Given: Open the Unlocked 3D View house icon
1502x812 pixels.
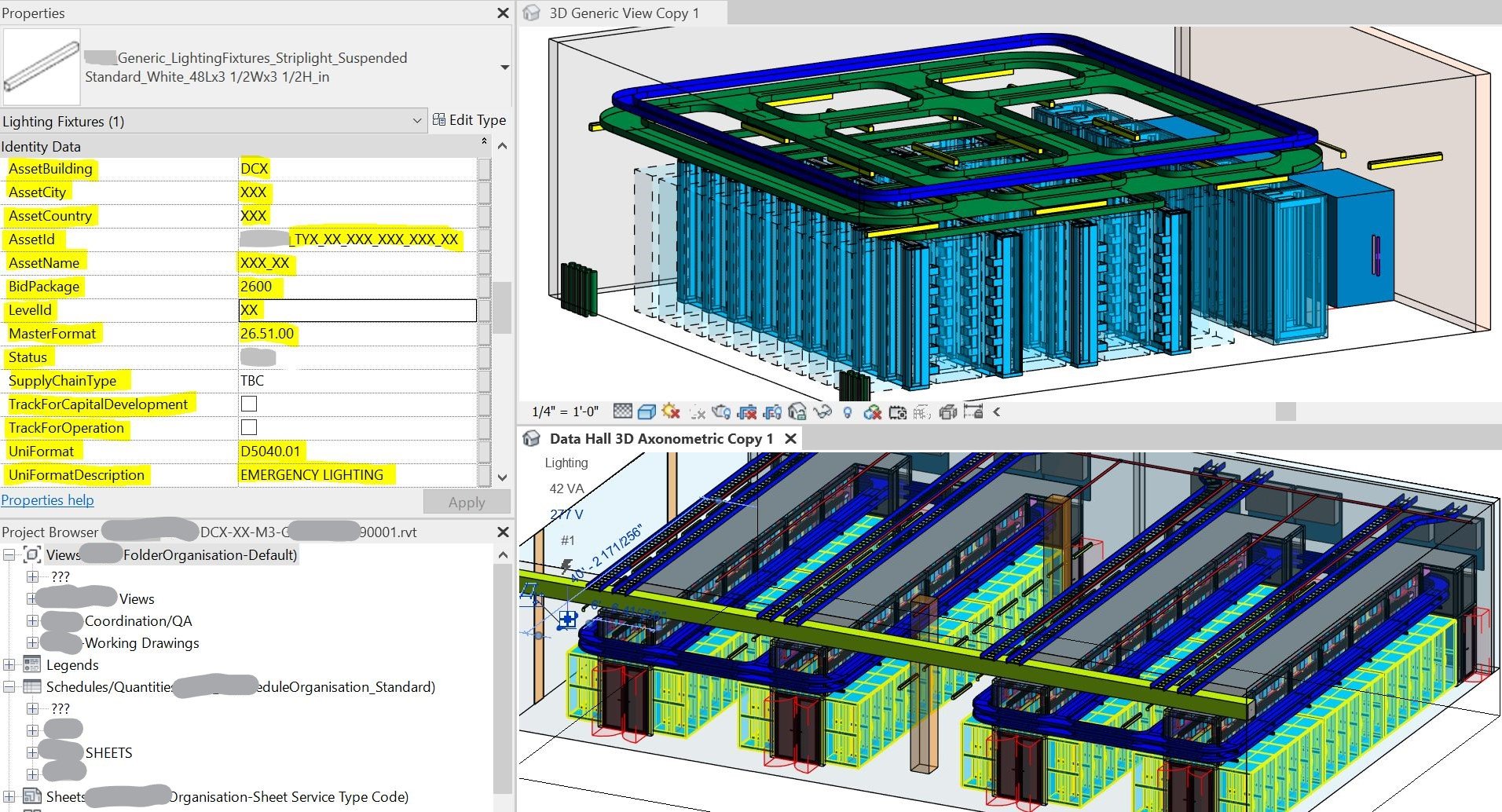Looking at the screenshot, I should [x=797, y=411].
